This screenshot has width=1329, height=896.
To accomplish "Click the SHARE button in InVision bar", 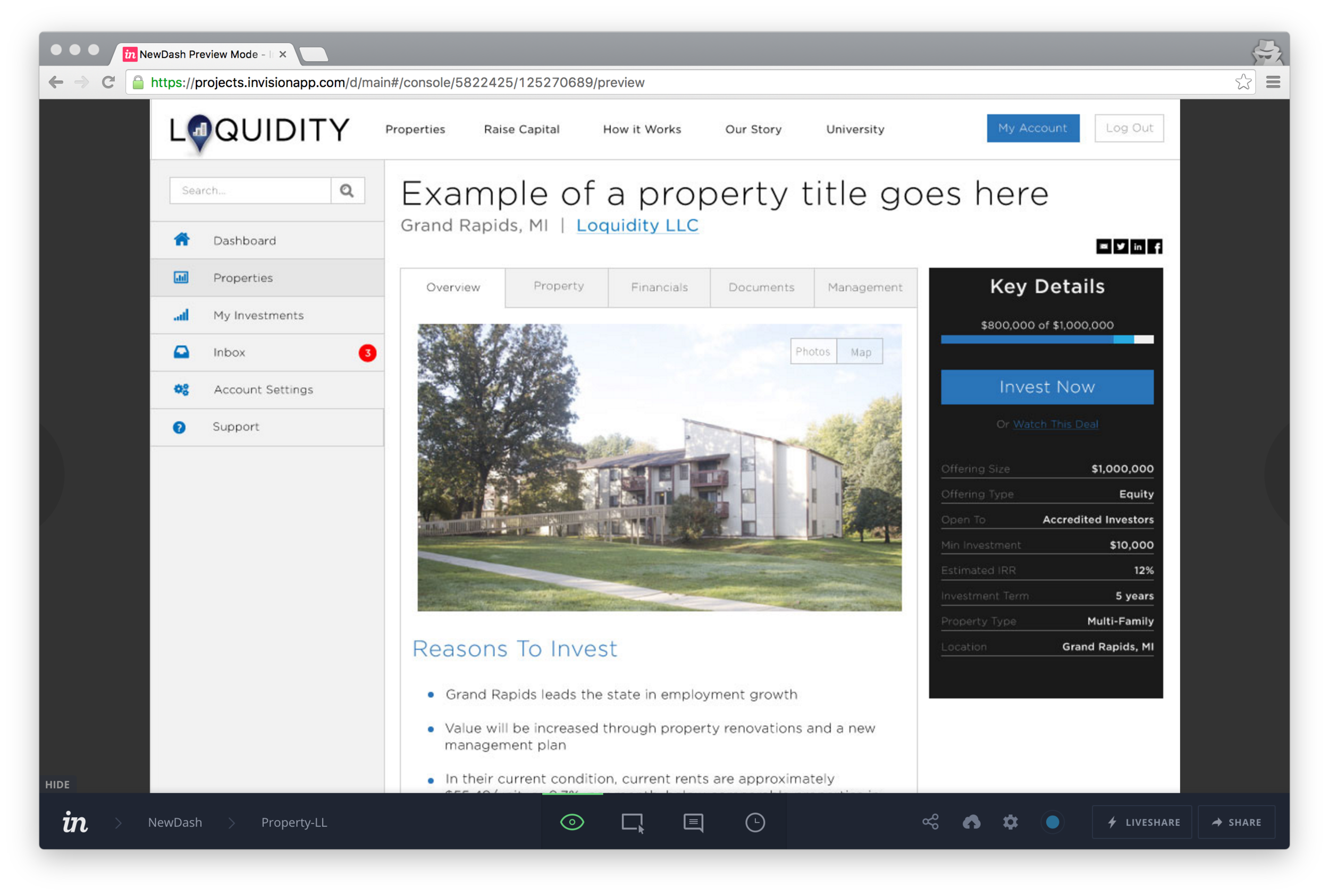I will pyautogui.click(x=1237, y=822).
